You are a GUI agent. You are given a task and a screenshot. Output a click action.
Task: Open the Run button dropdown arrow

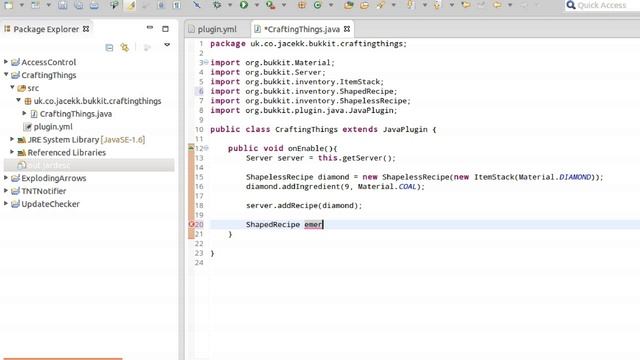coord(257,5)
